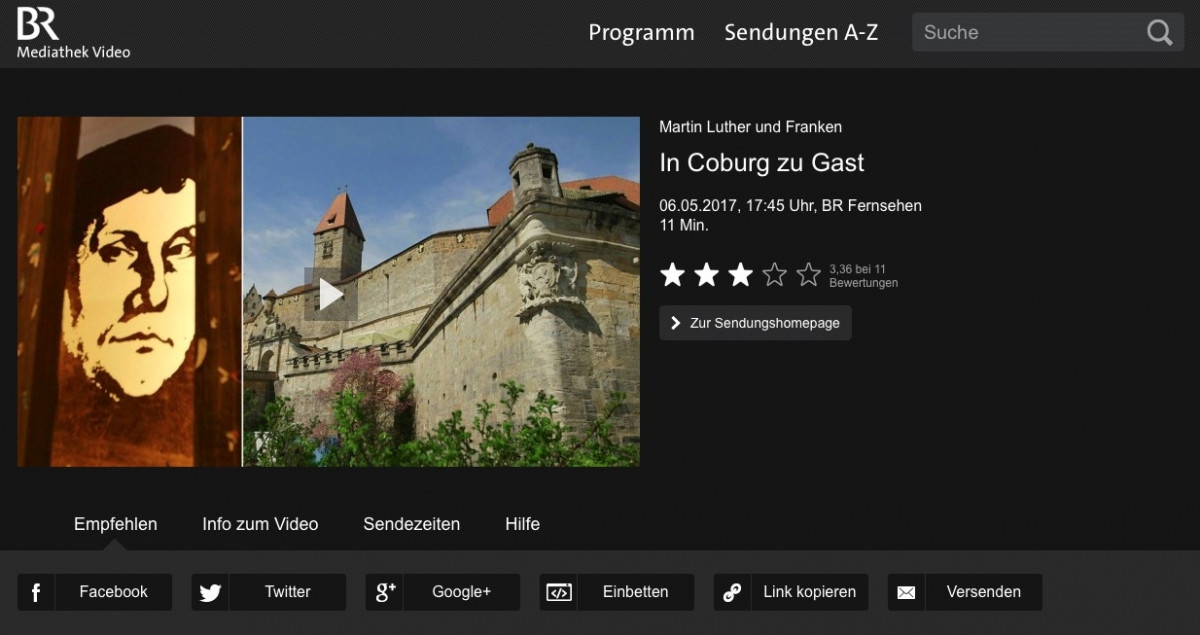The width and height of the screenshot is (1200, 635).
Task: Click the Twitter bird icon
Action: click(x=210, y=592)
